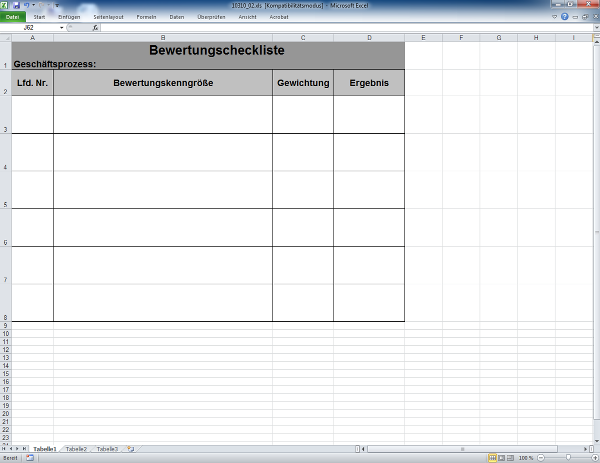Click the zoom level 100 % button
Screen dimensions: 600x463
[526, 457]
